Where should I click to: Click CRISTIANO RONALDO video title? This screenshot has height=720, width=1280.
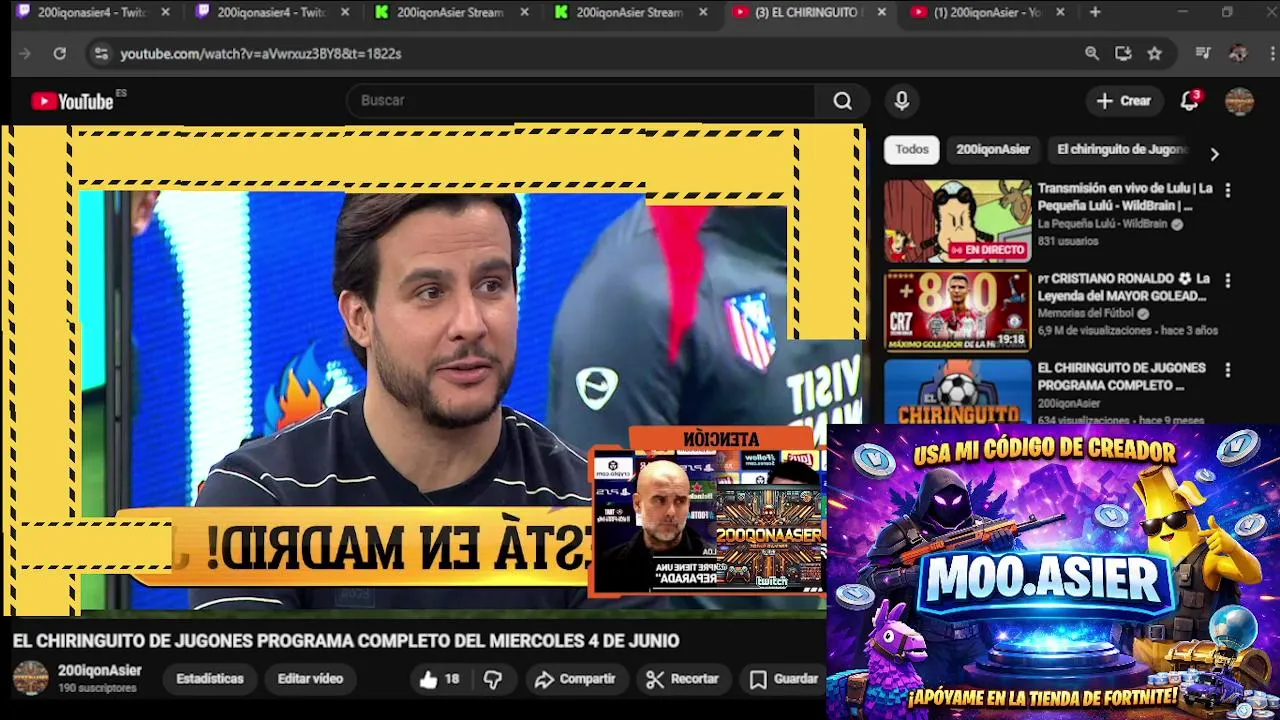click(x=1123, y=287)
